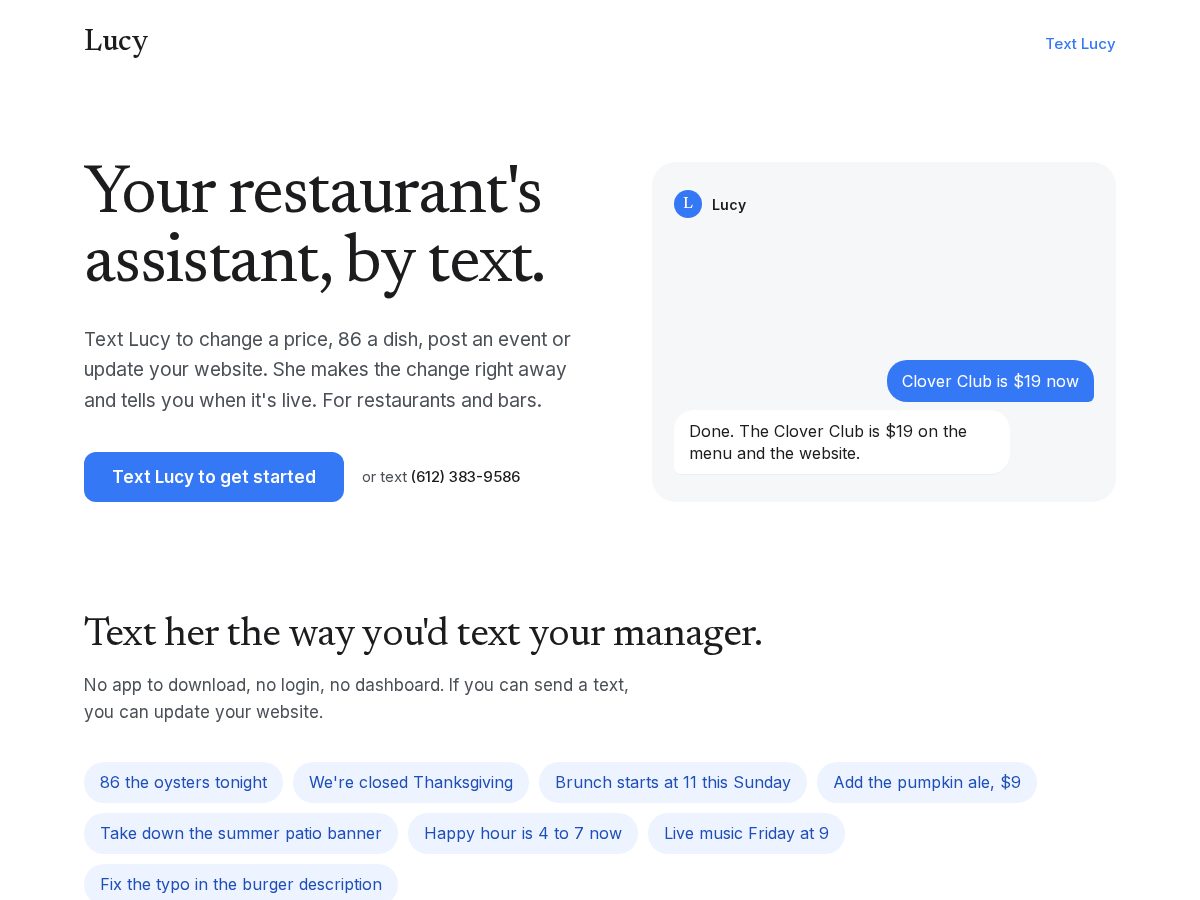
Task: Open the Text Lucy link in the header
Action: (x=1080, y=44)
